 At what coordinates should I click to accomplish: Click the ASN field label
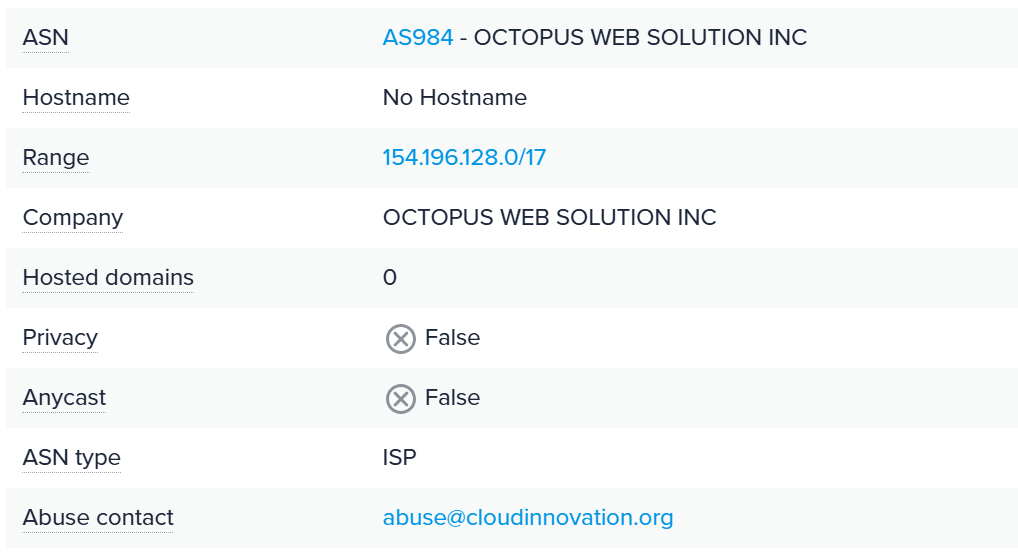[x=46, y=38]
